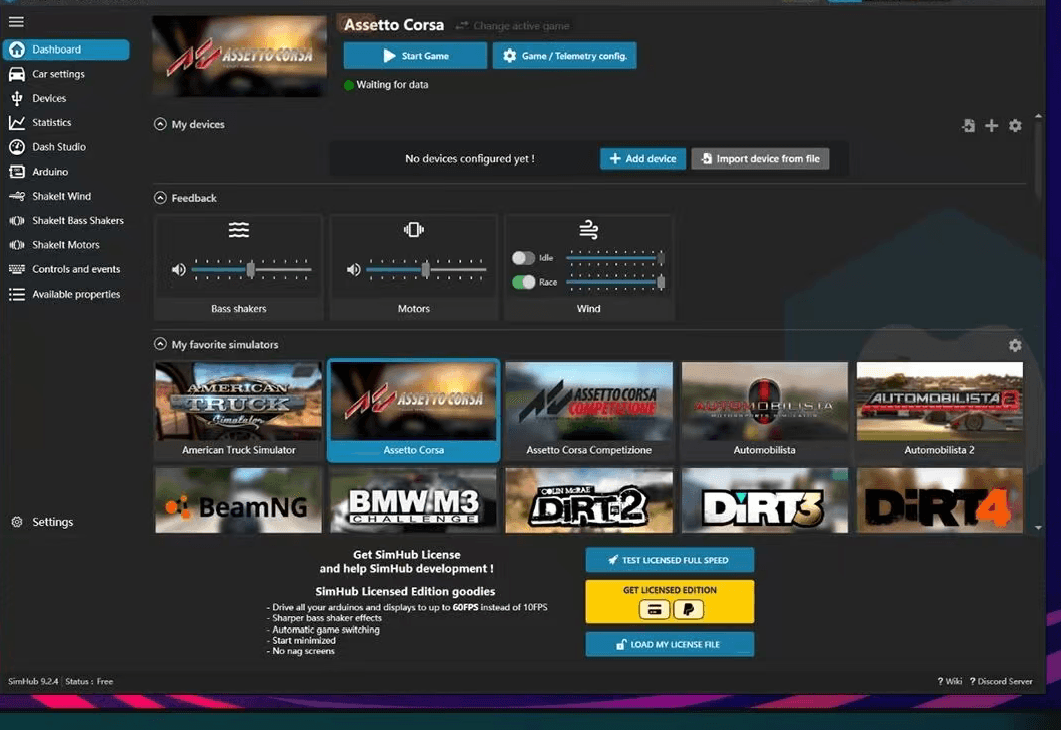The width and height of the screenshot is (1061, 730).
Task: Click the ShakeIt Bass Shakers icon
Action: click(x=17, y=221)
